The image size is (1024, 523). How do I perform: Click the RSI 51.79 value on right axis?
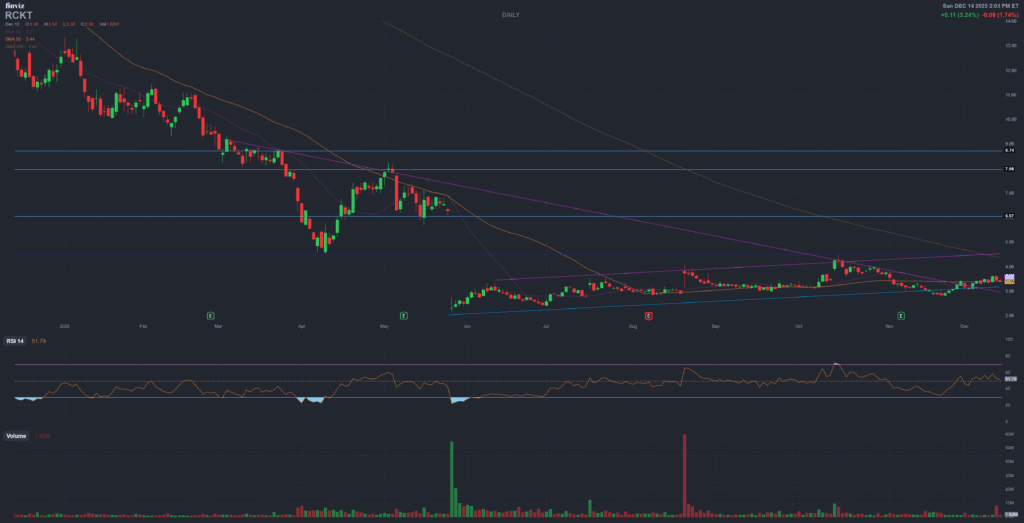click(x=1010, y=379)
